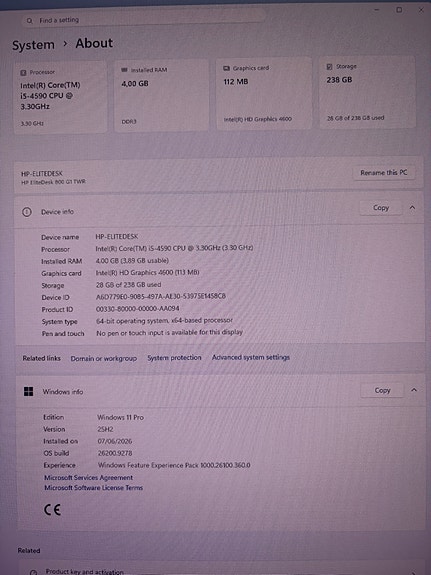Click the search magnifier icon
The height and width of the screenshot is (575, 431).
[30, 21]
